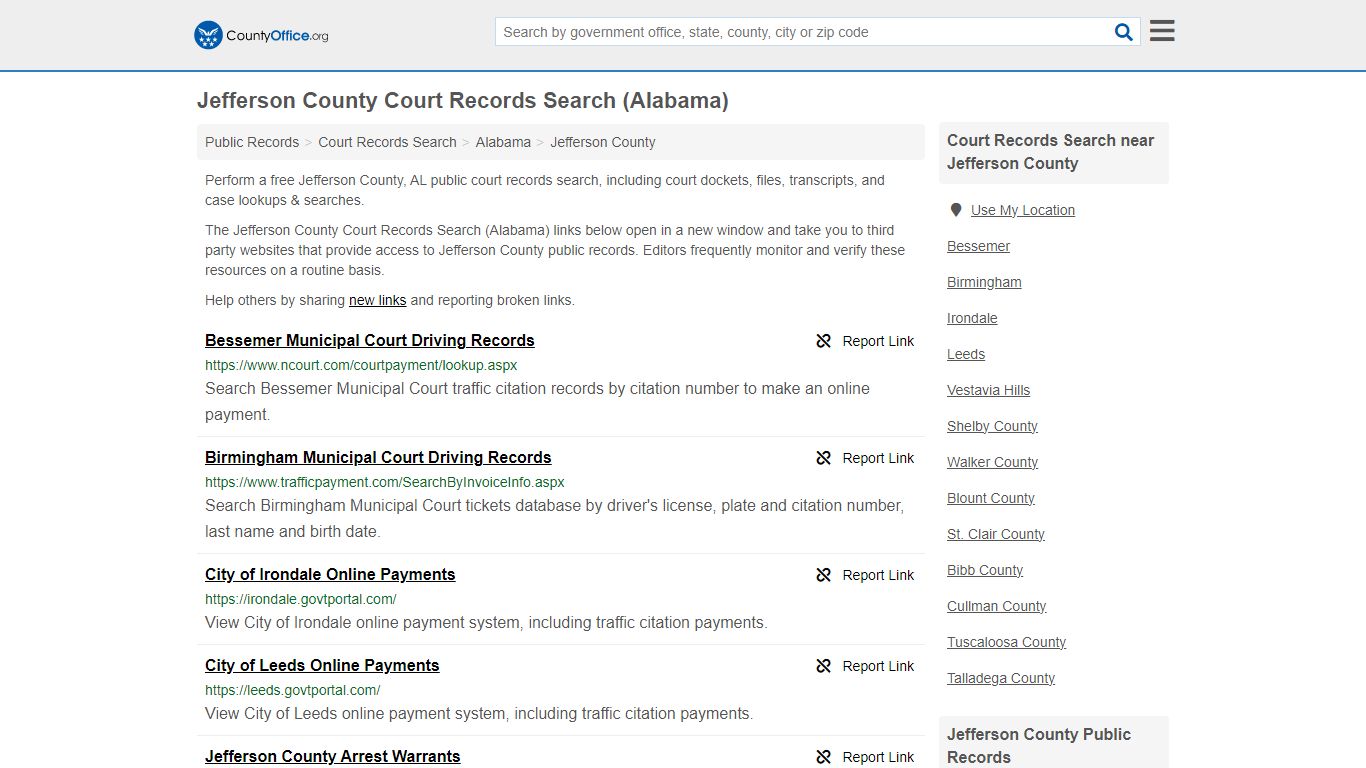The height and width of the screenshot is (768, 1366).
Task: Select Tuscaloosa County in nearby list
Action: pyautogui.click(x=1007, y=642)
